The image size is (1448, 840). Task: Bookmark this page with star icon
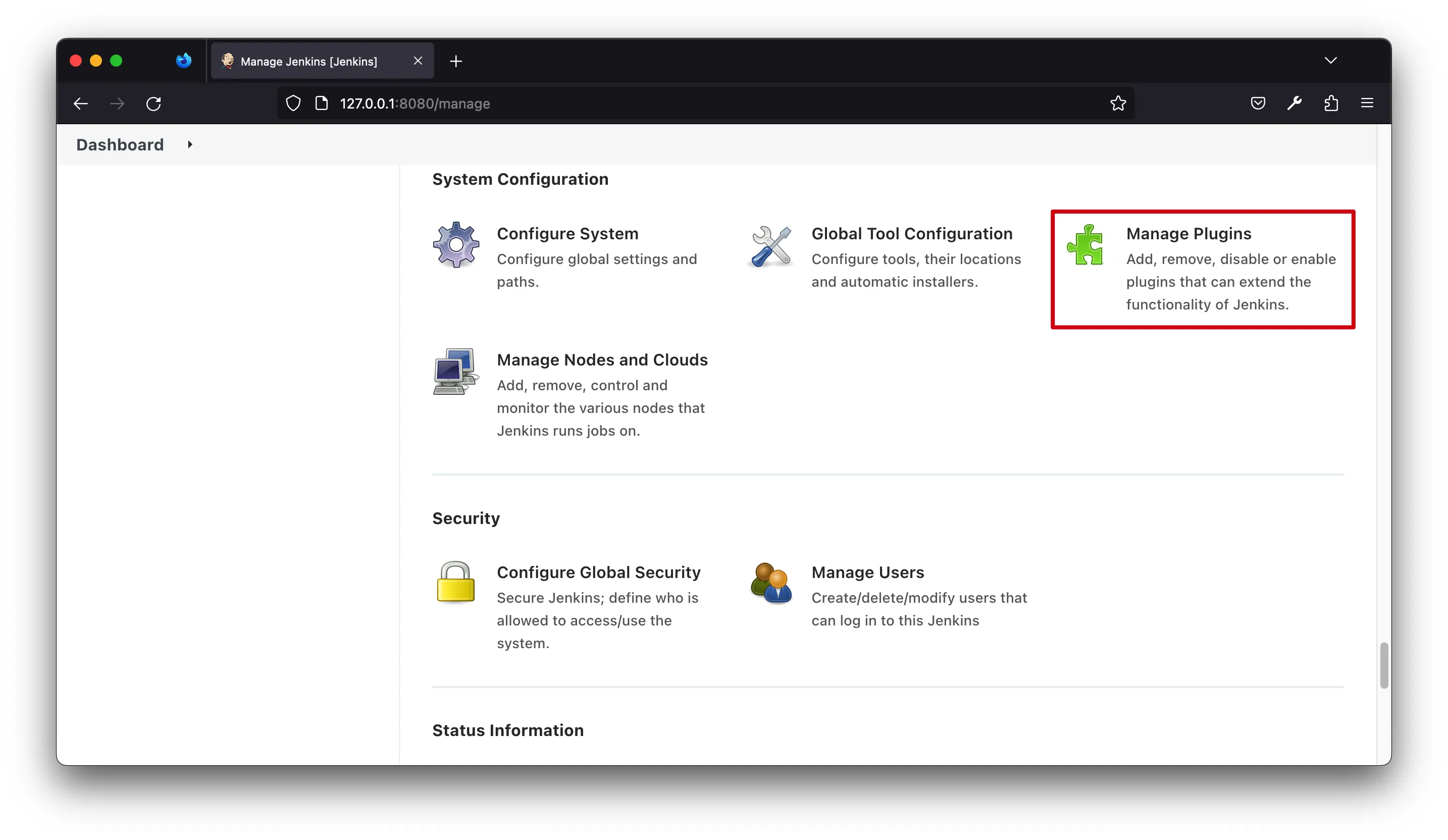point(1118,103)
